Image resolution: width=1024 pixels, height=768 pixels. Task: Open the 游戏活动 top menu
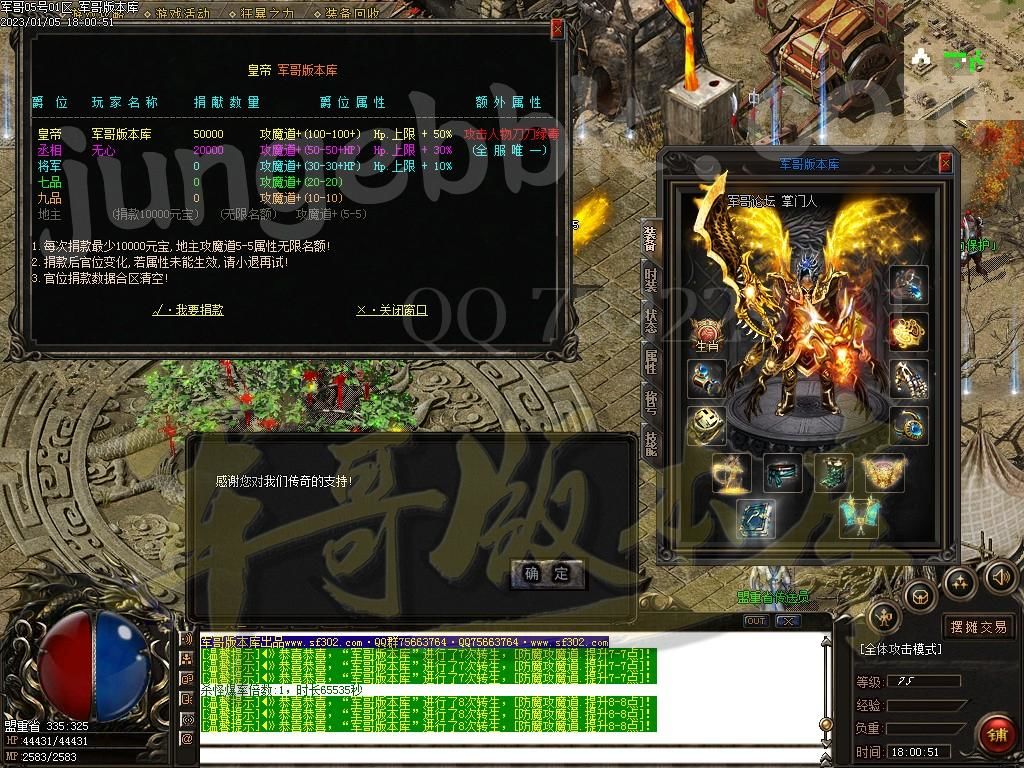tap(182, 13)
